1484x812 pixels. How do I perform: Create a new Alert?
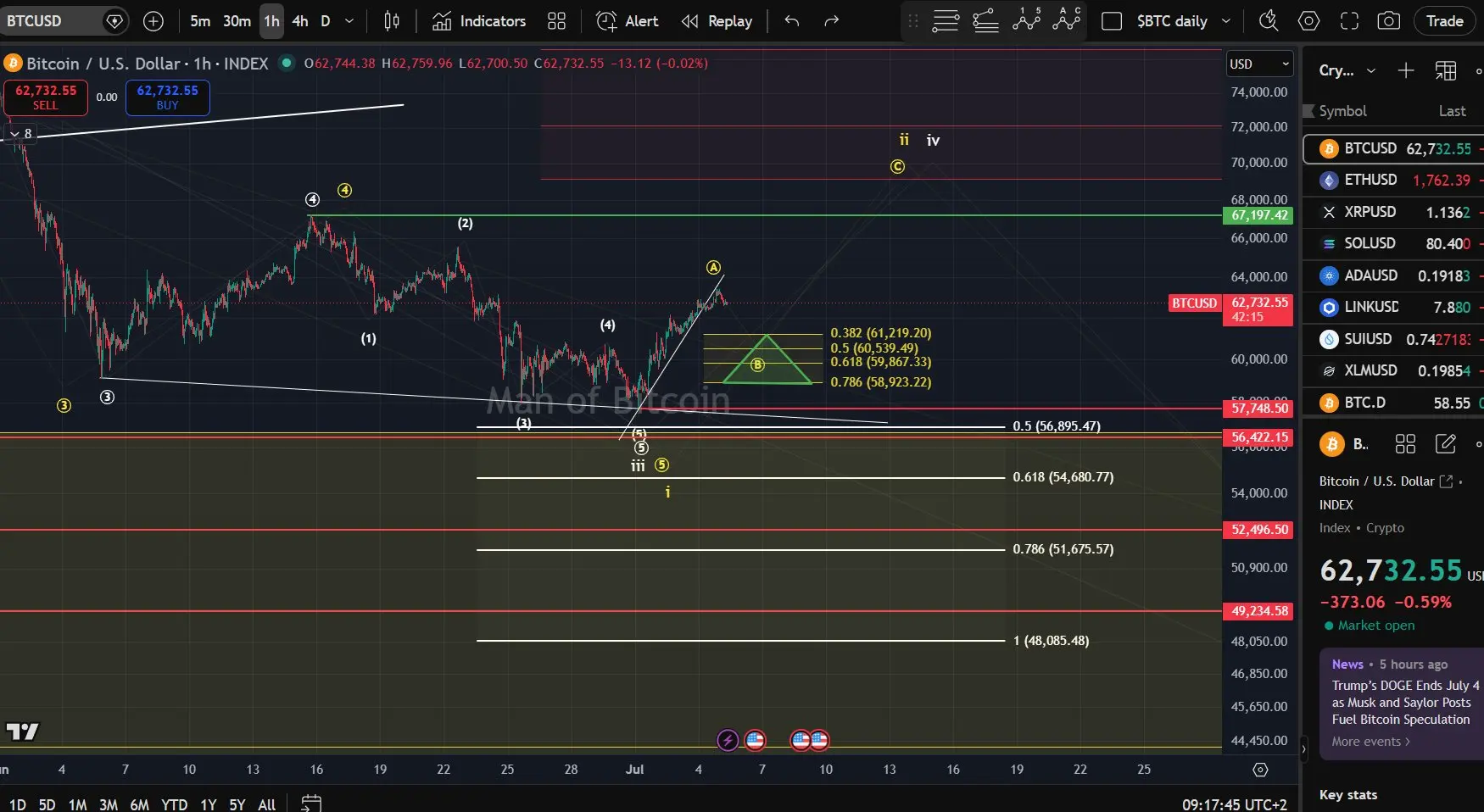coord(628,21)
